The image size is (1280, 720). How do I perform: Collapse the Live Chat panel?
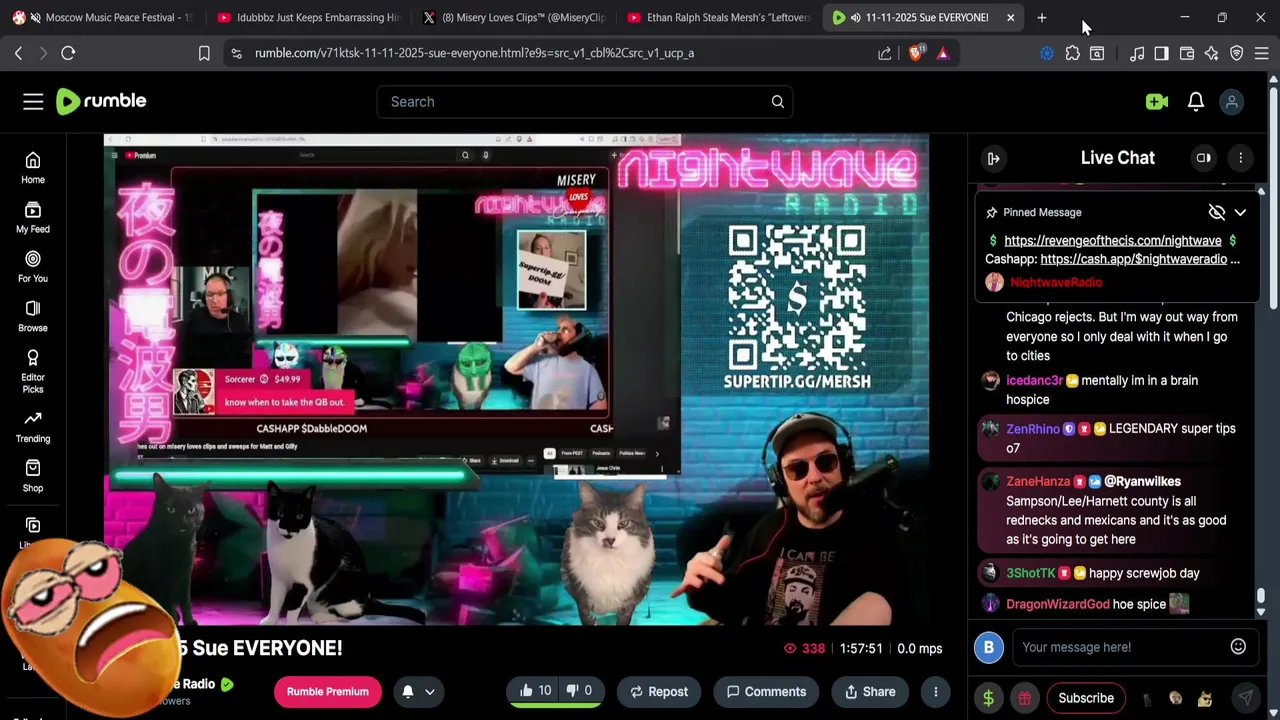point(993,158)
